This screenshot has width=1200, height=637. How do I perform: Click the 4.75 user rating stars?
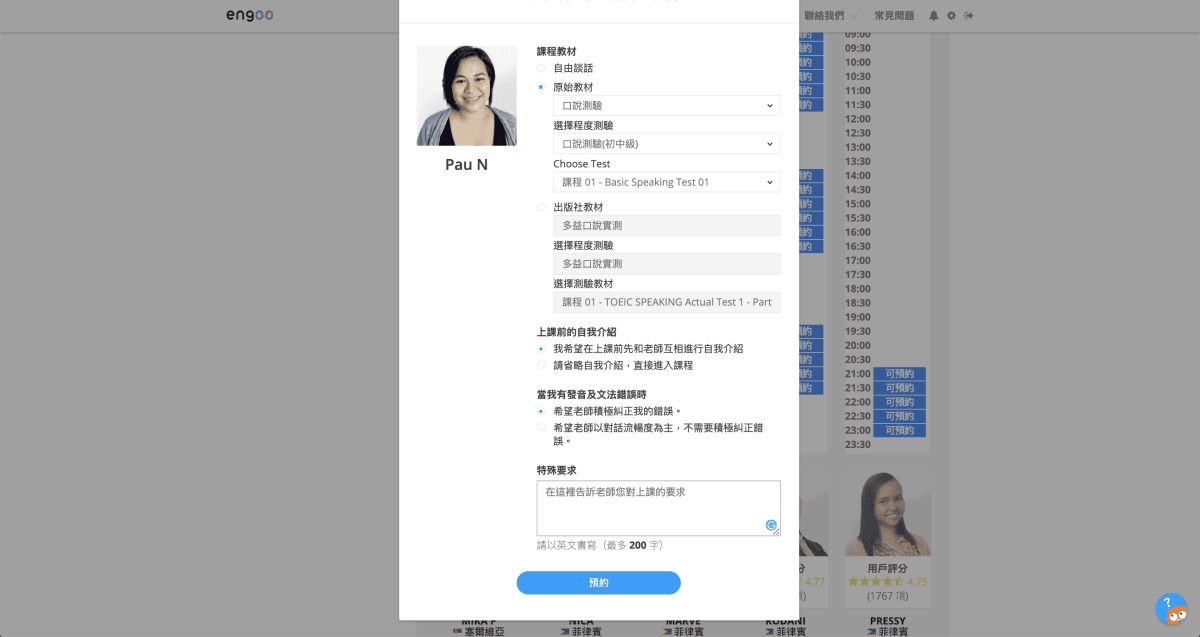pos(877,581)
